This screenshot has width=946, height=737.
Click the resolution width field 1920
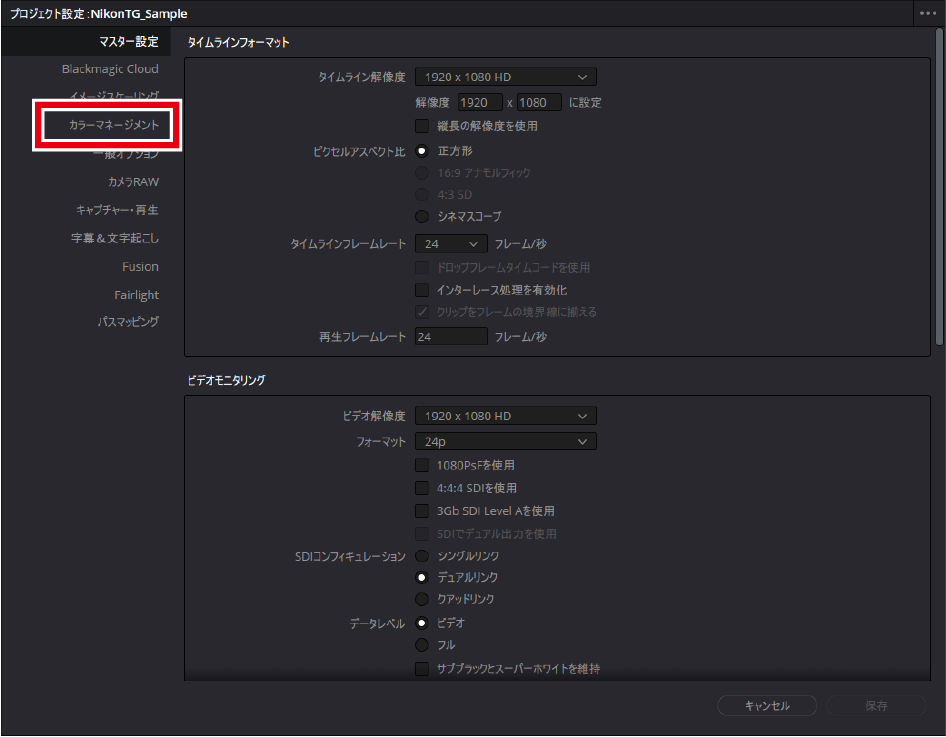pyautogui.click(x=480, y=102)
